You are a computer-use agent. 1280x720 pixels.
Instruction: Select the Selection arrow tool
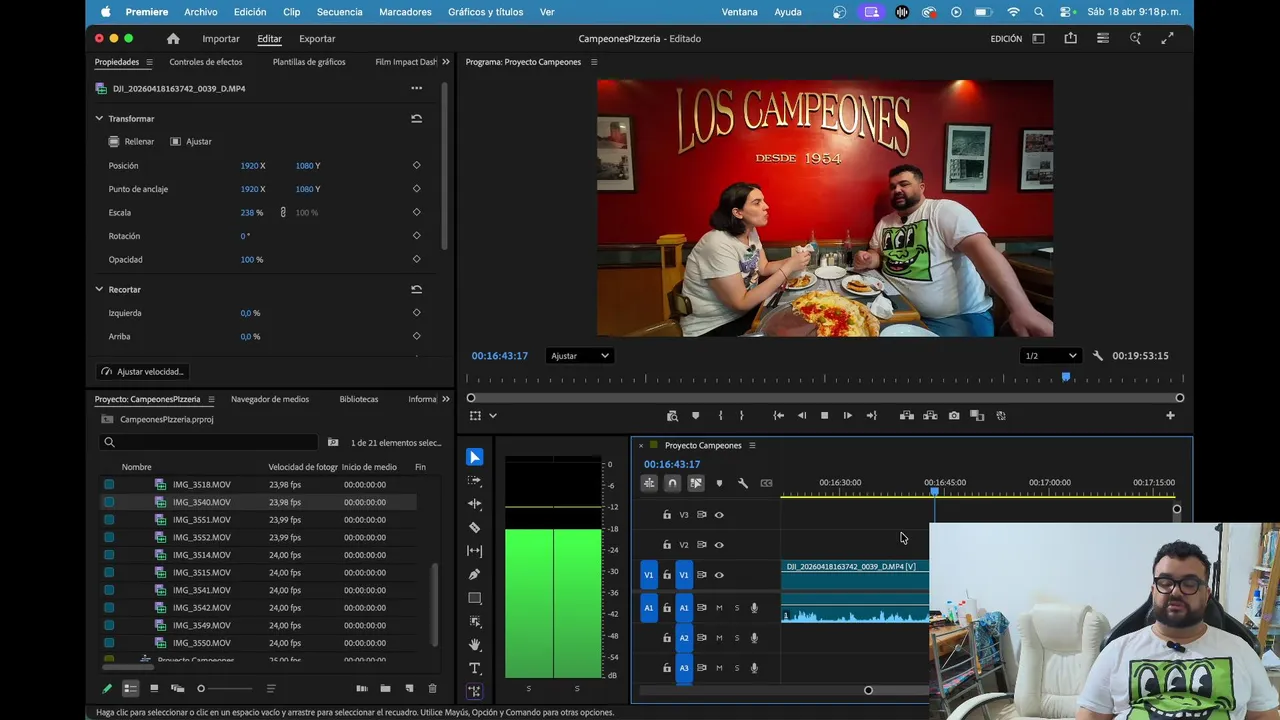(x=474, y=457)
